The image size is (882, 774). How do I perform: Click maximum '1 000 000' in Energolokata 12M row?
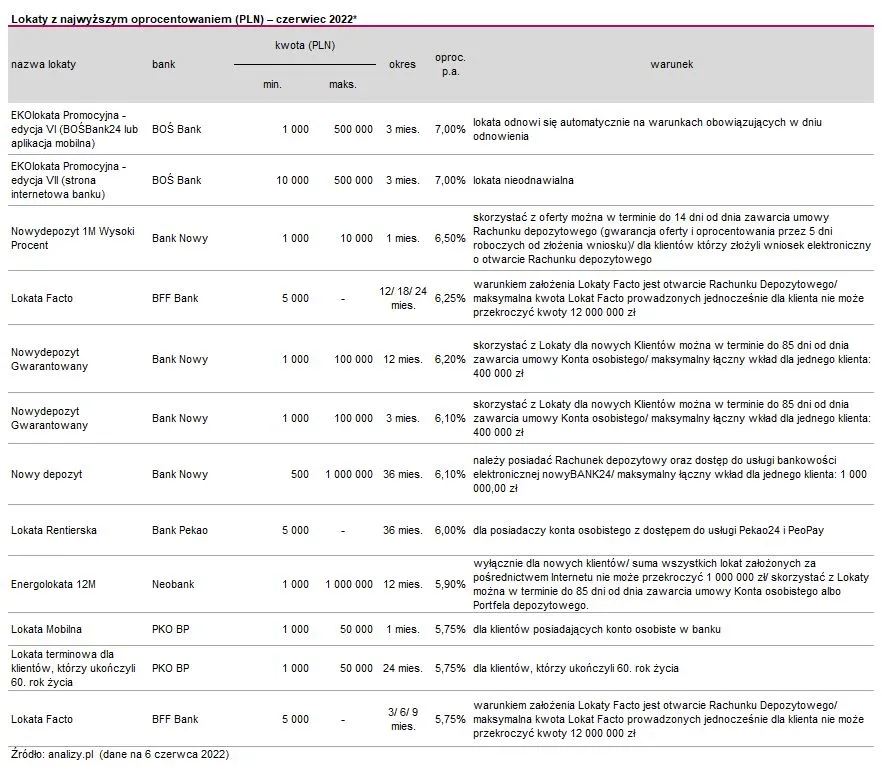[349, 584]
